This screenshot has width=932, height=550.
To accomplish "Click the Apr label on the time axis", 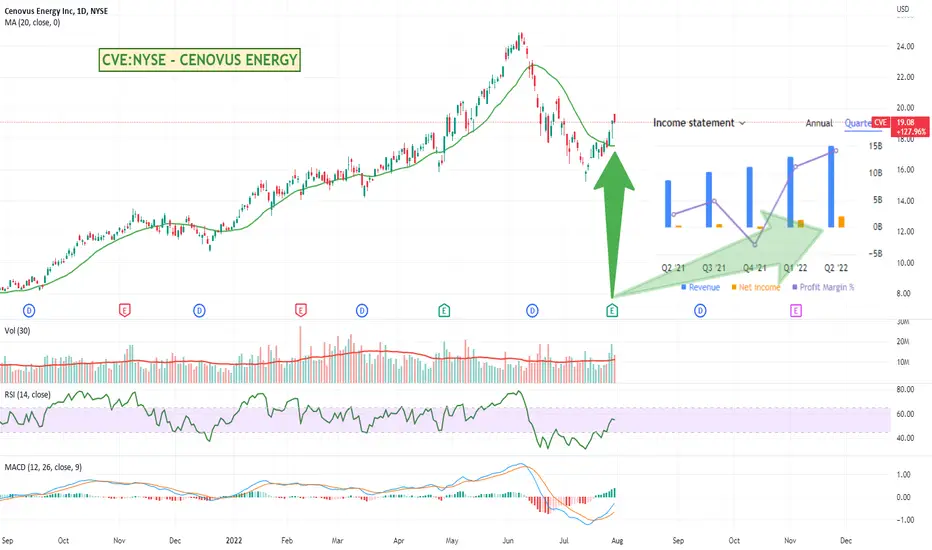I will pos(398,540).
